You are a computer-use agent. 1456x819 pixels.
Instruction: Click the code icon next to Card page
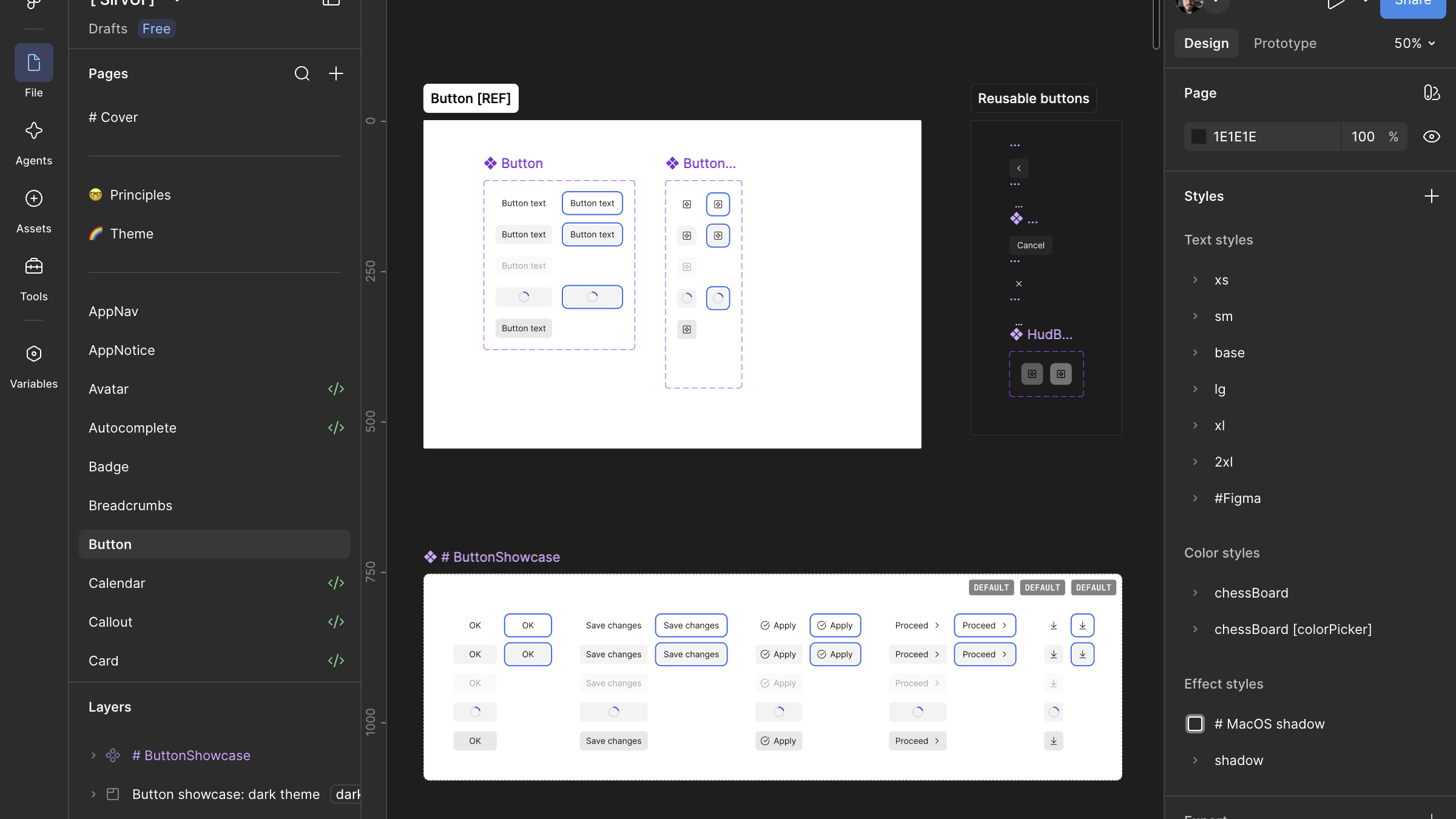[336, 661]
